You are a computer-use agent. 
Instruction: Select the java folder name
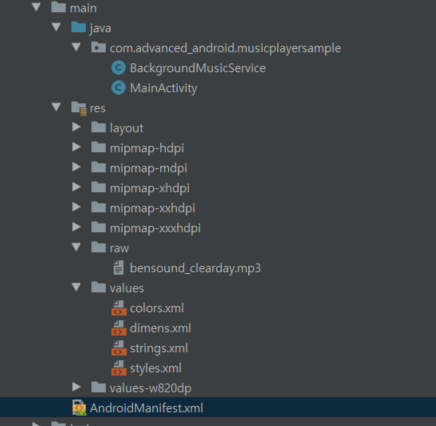coord(100,28)
